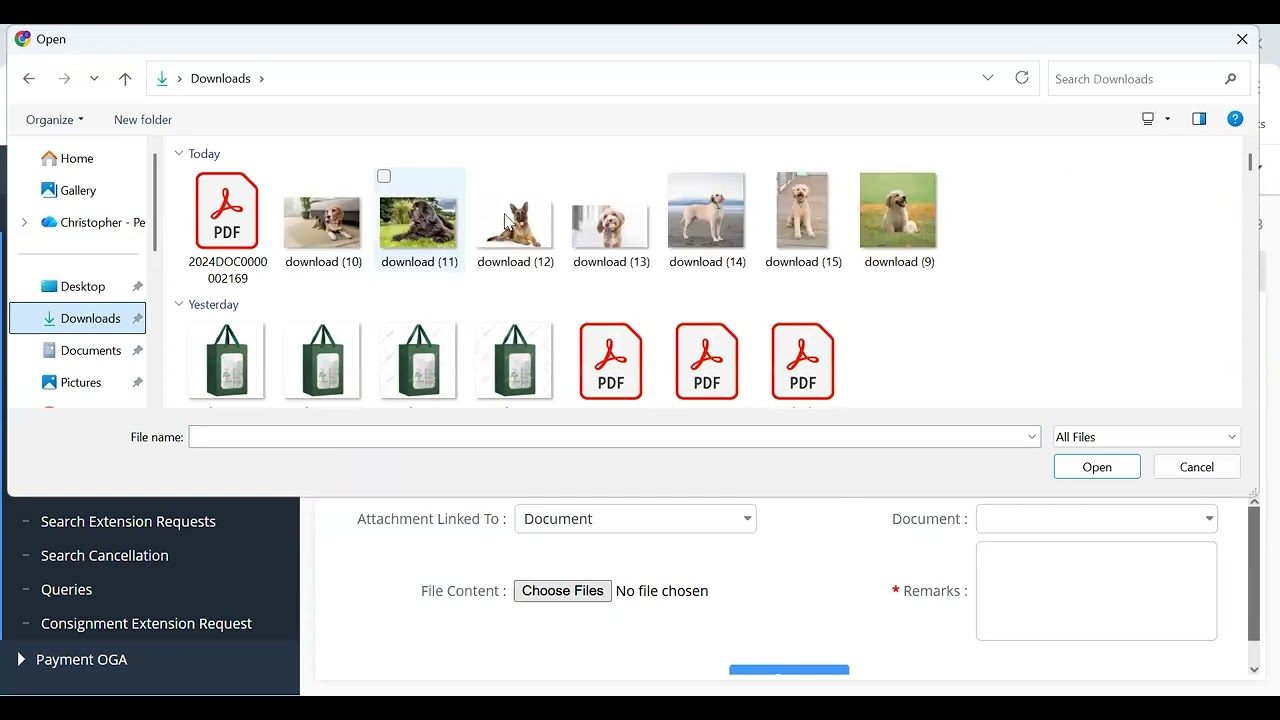Image resolution: width=1280 pixels, height=720 pixels.
Task: Tick the checkbox on download (11)
Action: (384, 176)
